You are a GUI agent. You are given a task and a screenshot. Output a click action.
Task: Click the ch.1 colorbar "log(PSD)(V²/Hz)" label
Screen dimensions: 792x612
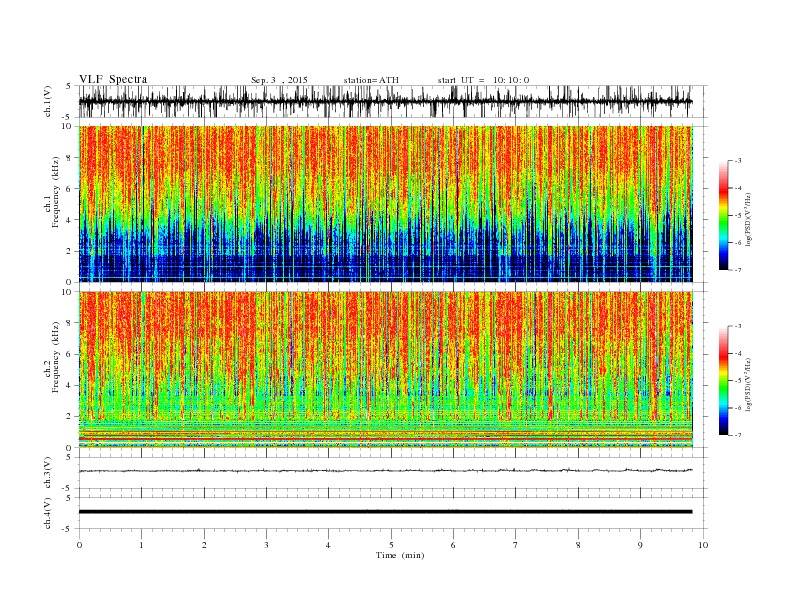[x=748, y=220]
